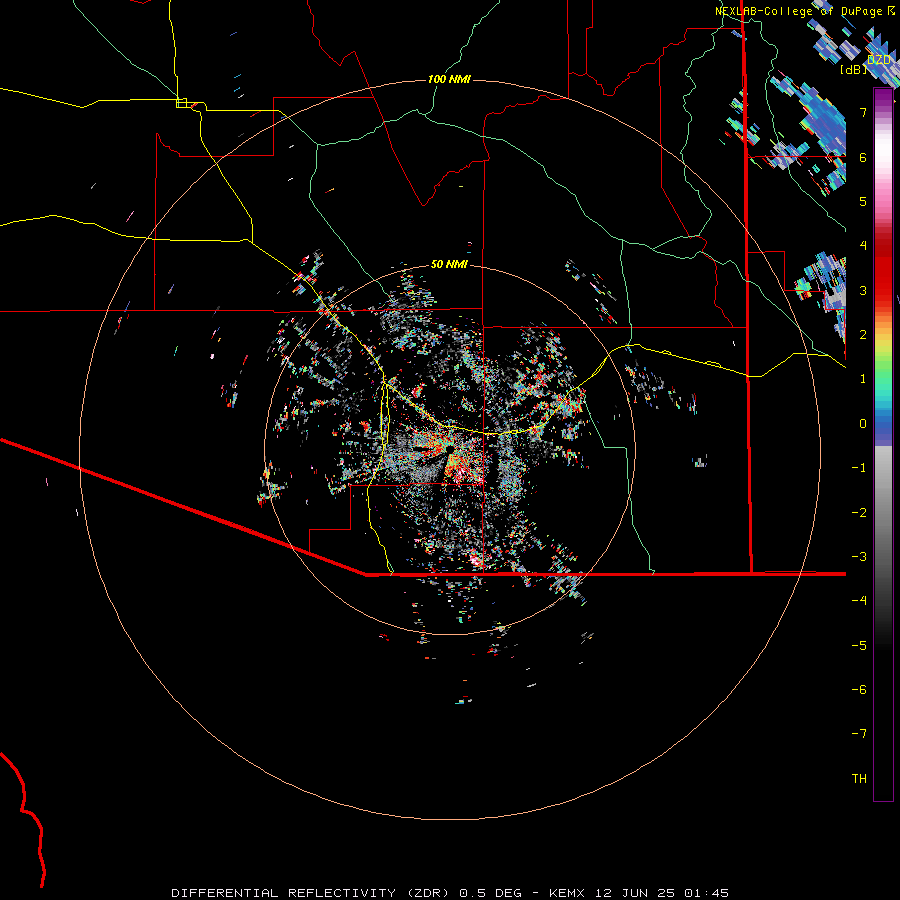Viewport: 900px width, 900px height.
Task: Click the small yellow square marker on the highway
Action: coord(181,103)
